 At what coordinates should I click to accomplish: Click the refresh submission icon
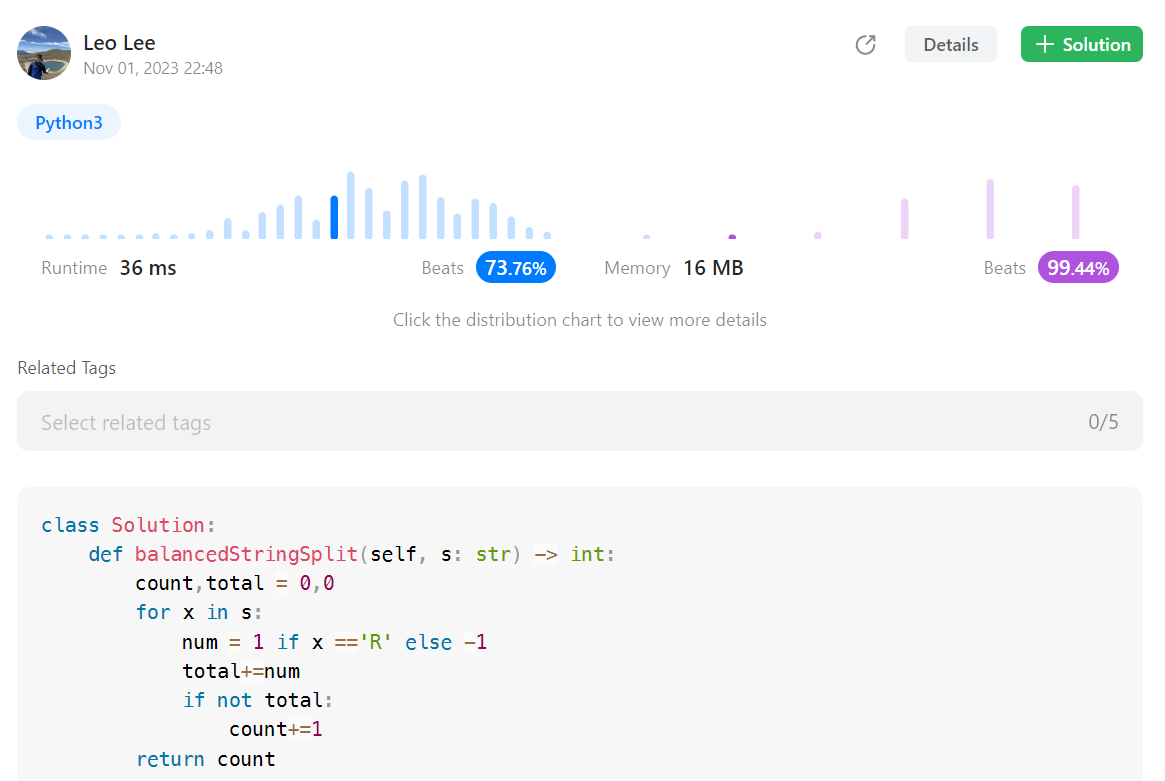coord(865,44)
